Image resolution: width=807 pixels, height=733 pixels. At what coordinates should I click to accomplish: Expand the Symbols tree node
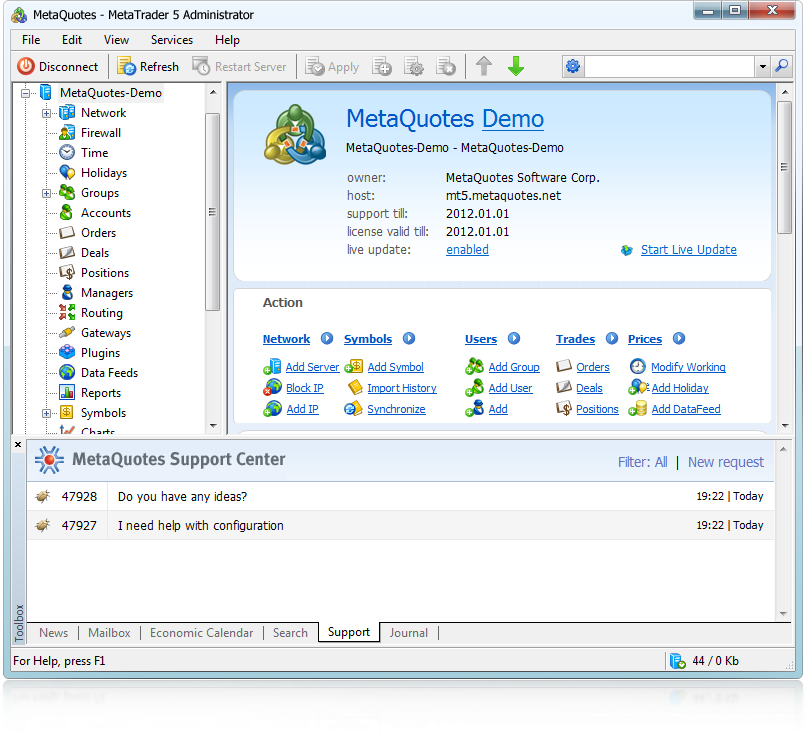[x=46, y=413]
